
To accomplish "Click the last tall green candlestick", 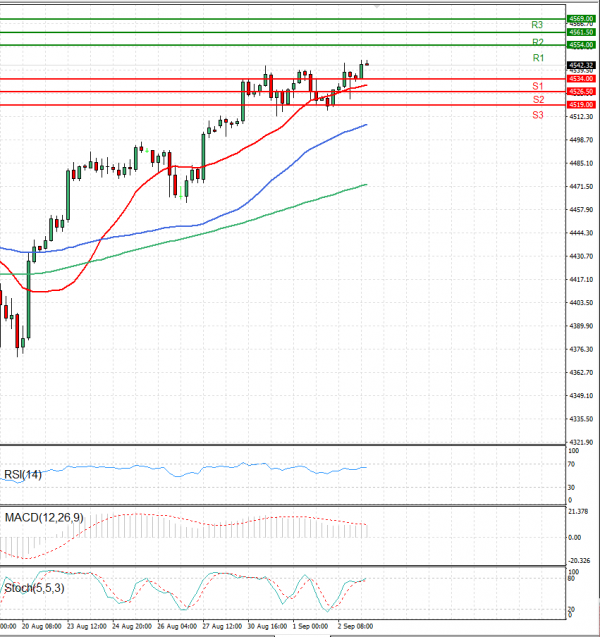I will click(x=361, y=71).
